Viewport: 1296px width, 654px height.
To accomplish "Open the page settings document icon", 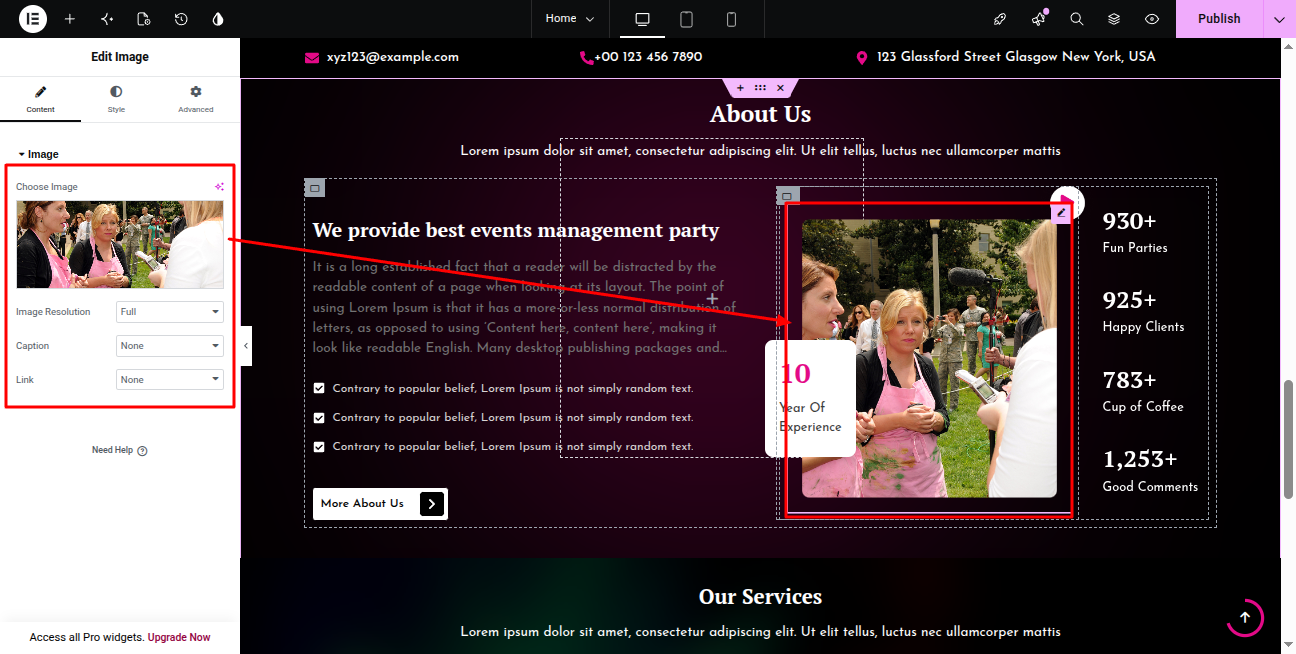I will tap(143, 19).
